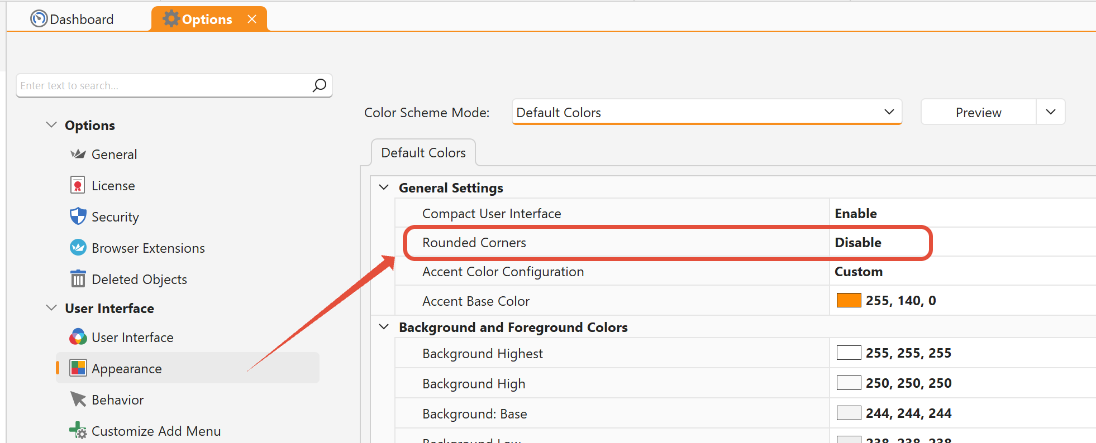
Task: Click the General crown icon in sidebar
Action: [x=78, y=155]
